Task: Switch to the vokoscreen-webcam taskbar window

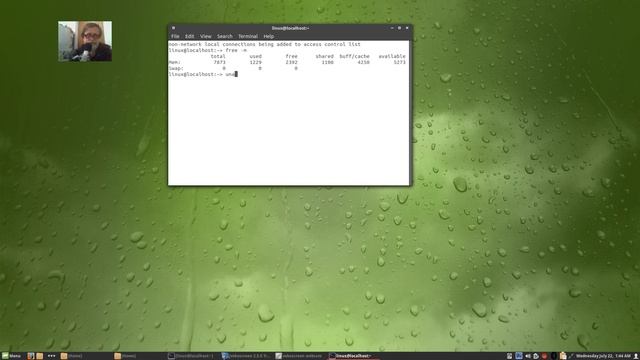Action: (299, 356)
